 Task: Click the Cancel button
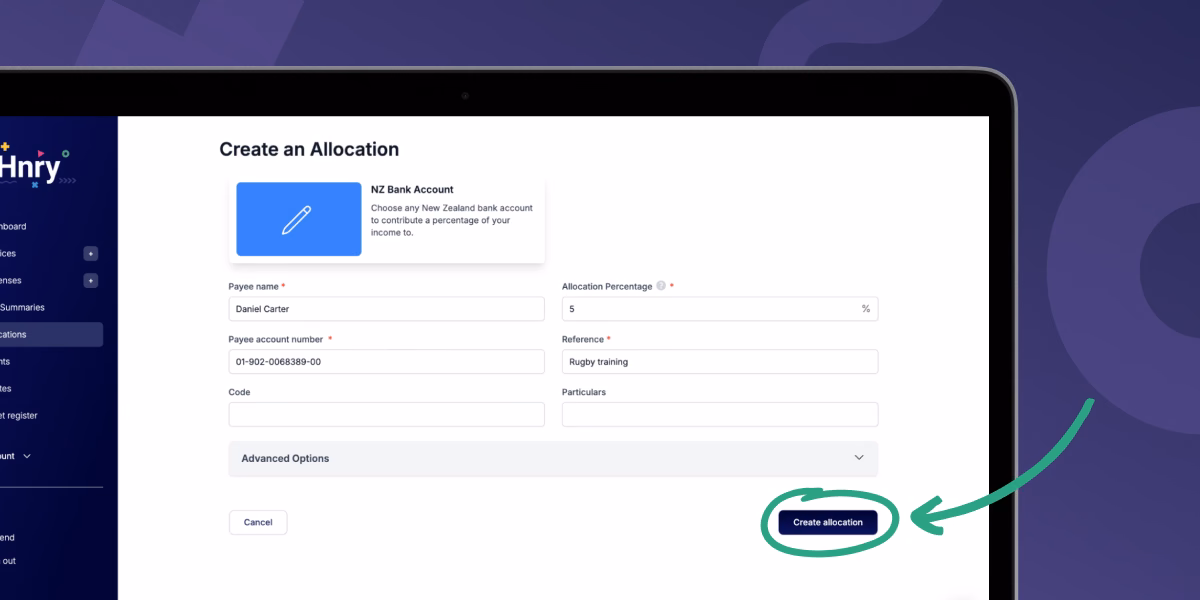point(258,522)
